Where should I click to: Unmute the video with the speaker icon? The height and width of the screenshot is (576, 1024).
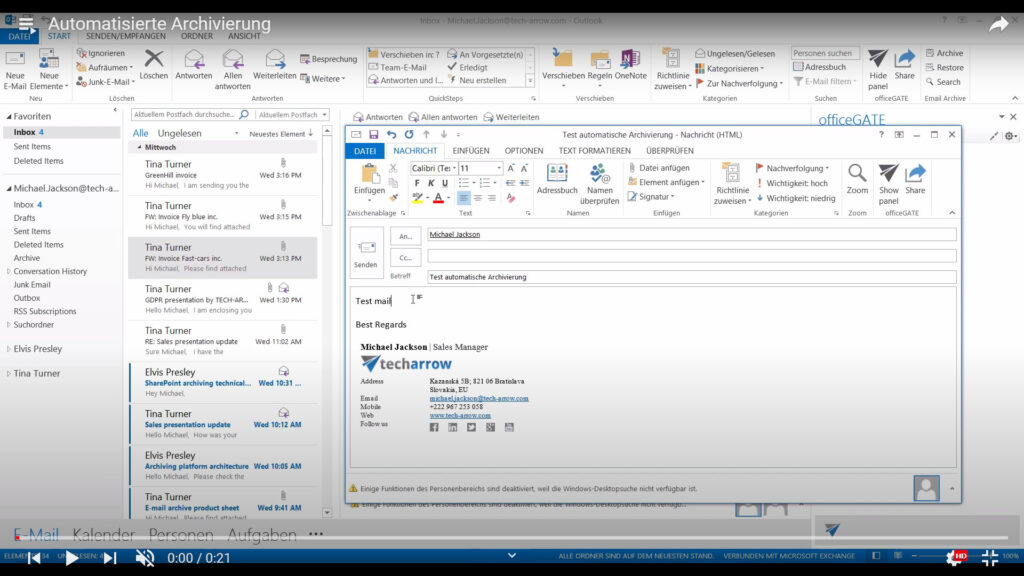pyautogui.click(x=145, y=558)
